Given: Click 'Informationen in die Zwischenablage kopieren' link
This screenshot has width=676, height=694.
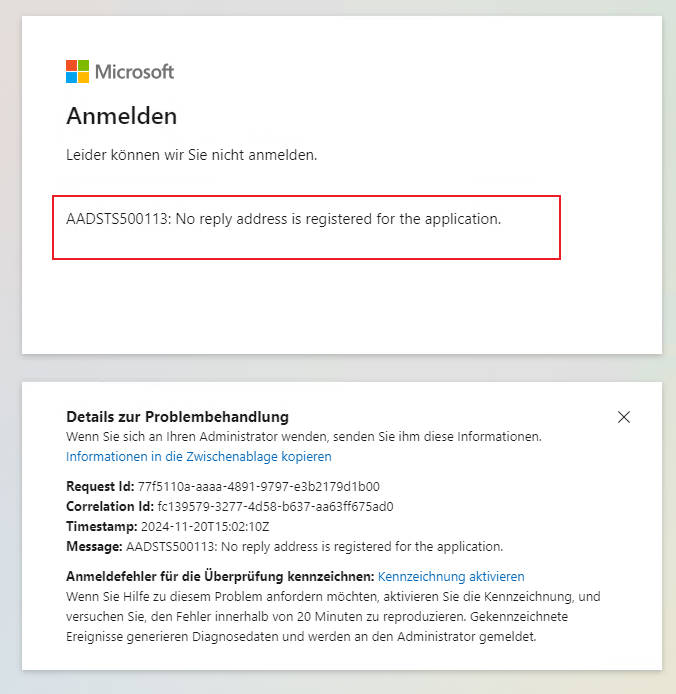Looking at the screenshot, I should coord(199,456).
